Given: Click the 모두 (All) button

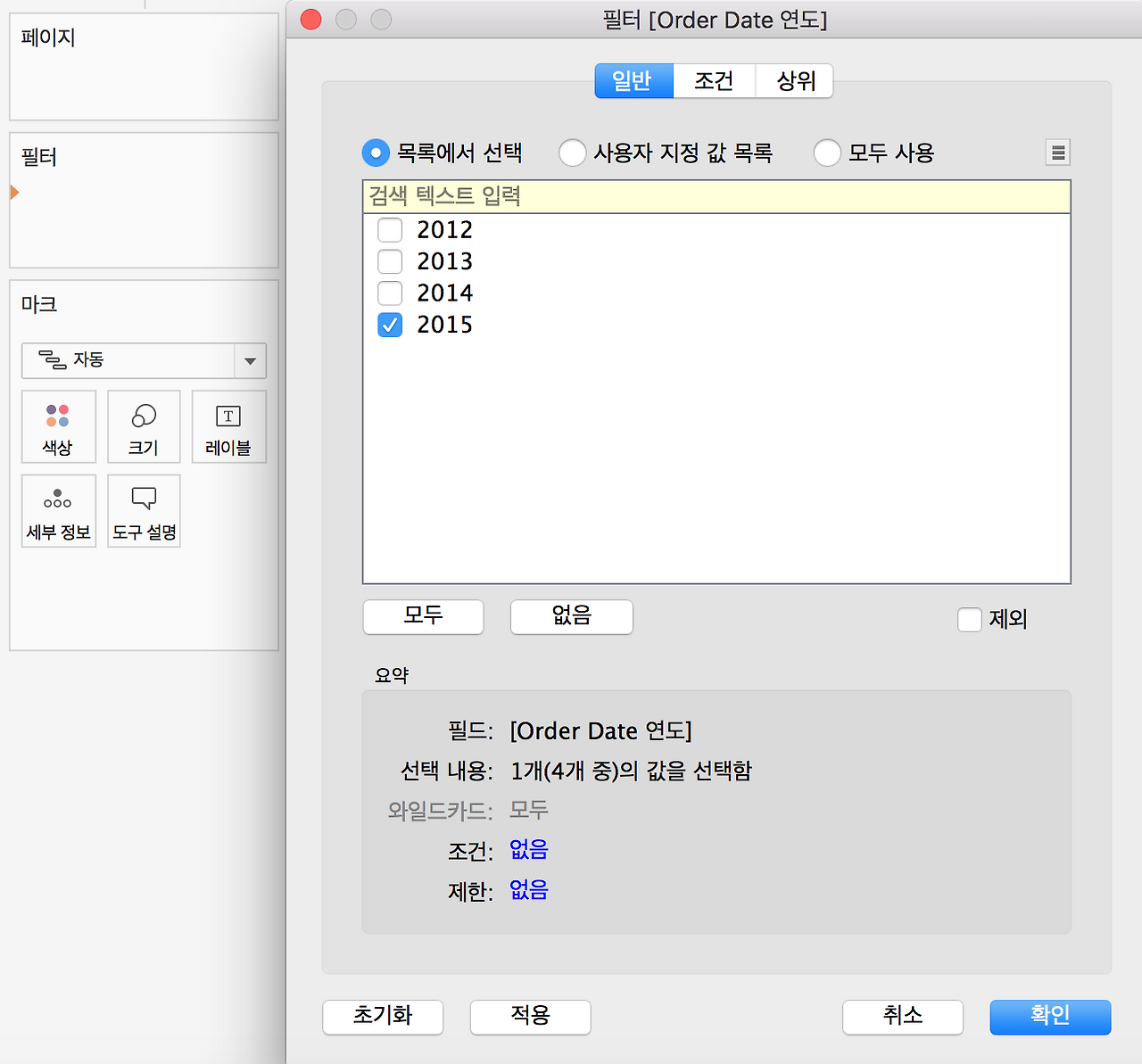Looking at the screenshot, I should tap(424, 616).
